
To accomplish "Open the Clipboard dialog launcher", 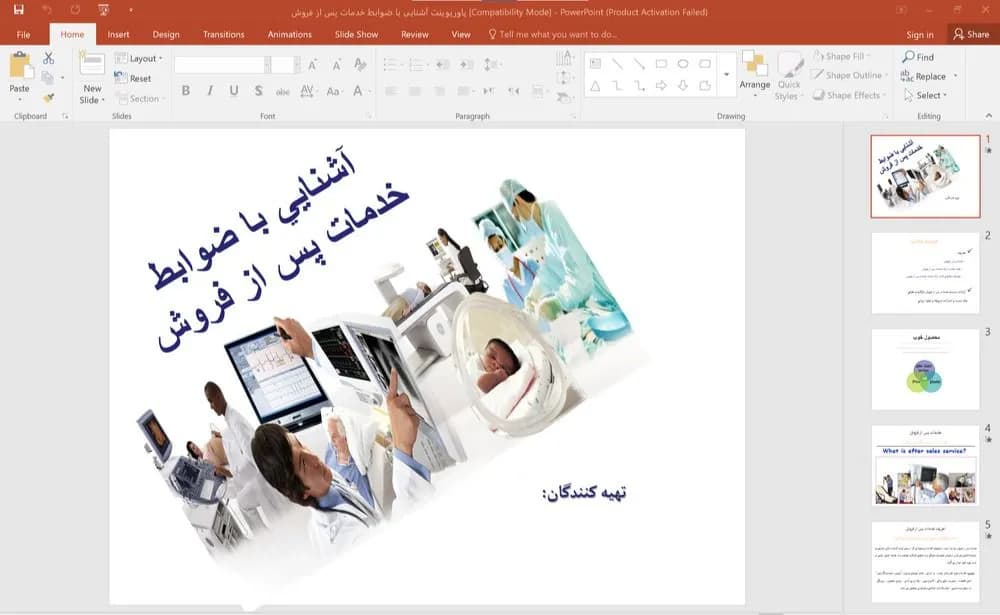I will 65,116.
